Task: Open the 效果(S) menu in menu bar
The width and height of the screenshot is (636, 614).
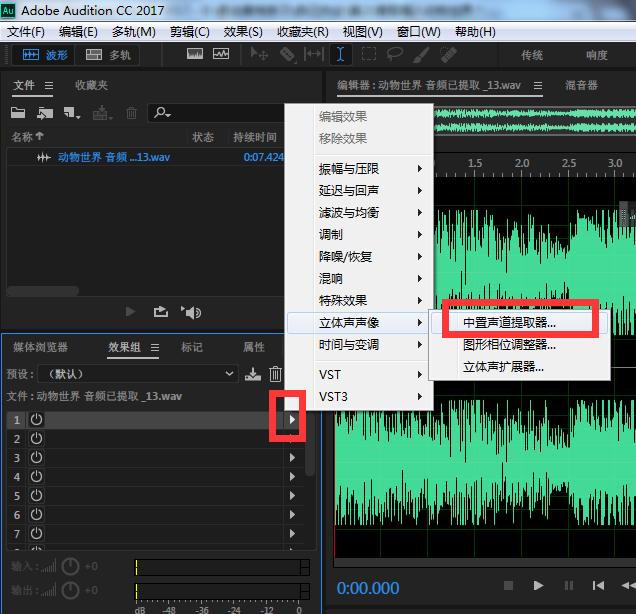Action: [x=243, y=32]
